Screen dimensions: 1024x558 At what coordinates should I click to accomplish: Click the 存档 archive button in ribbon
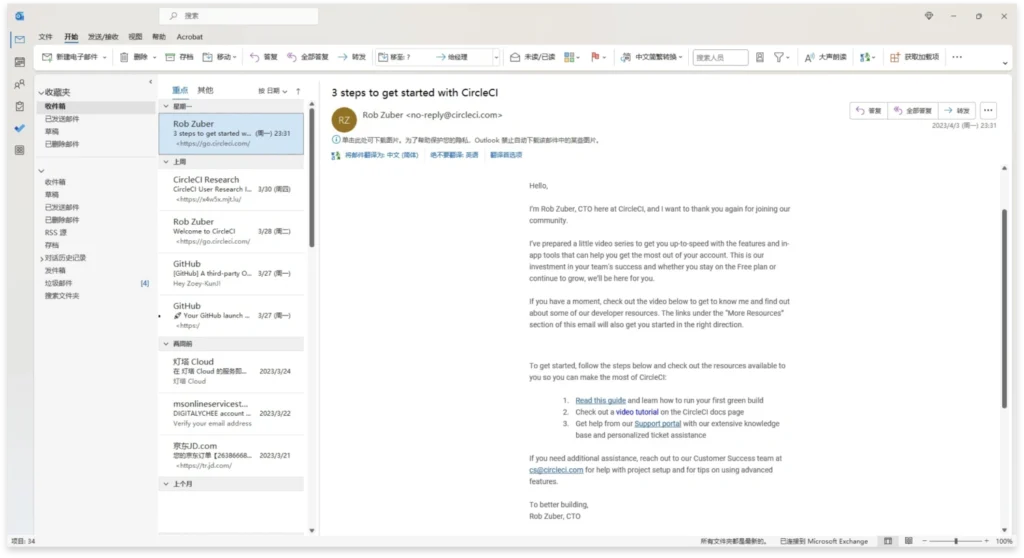pos(180,57)
